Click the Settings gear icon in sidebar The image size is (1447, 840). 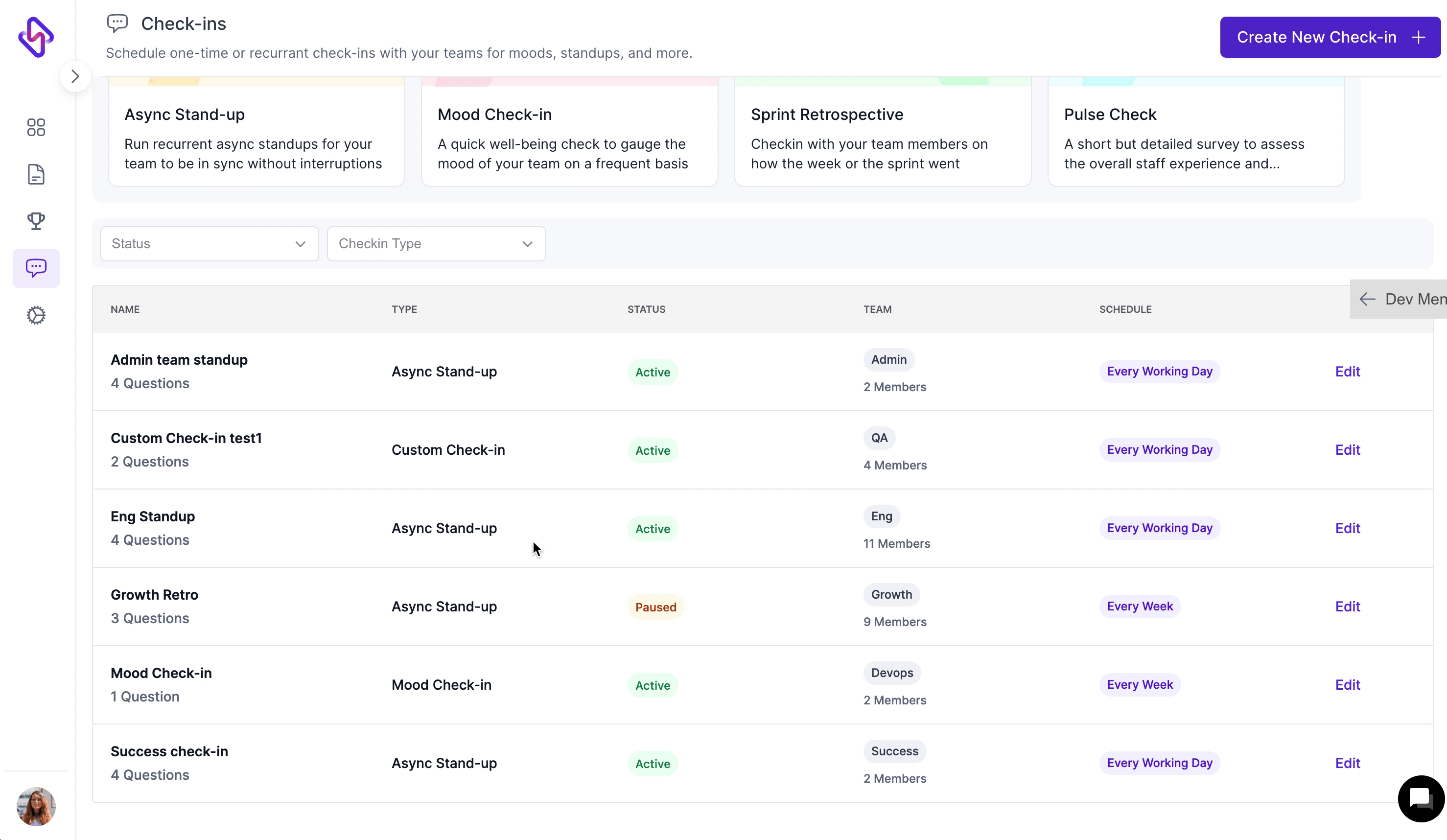36,315
